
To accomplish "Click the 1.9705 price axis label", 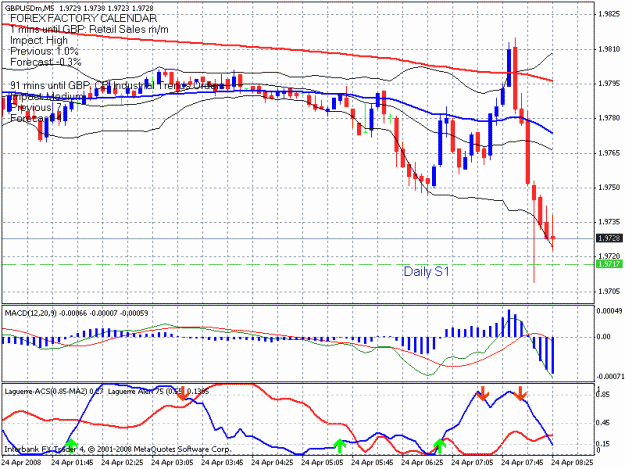I will click(x=609, y=291).
